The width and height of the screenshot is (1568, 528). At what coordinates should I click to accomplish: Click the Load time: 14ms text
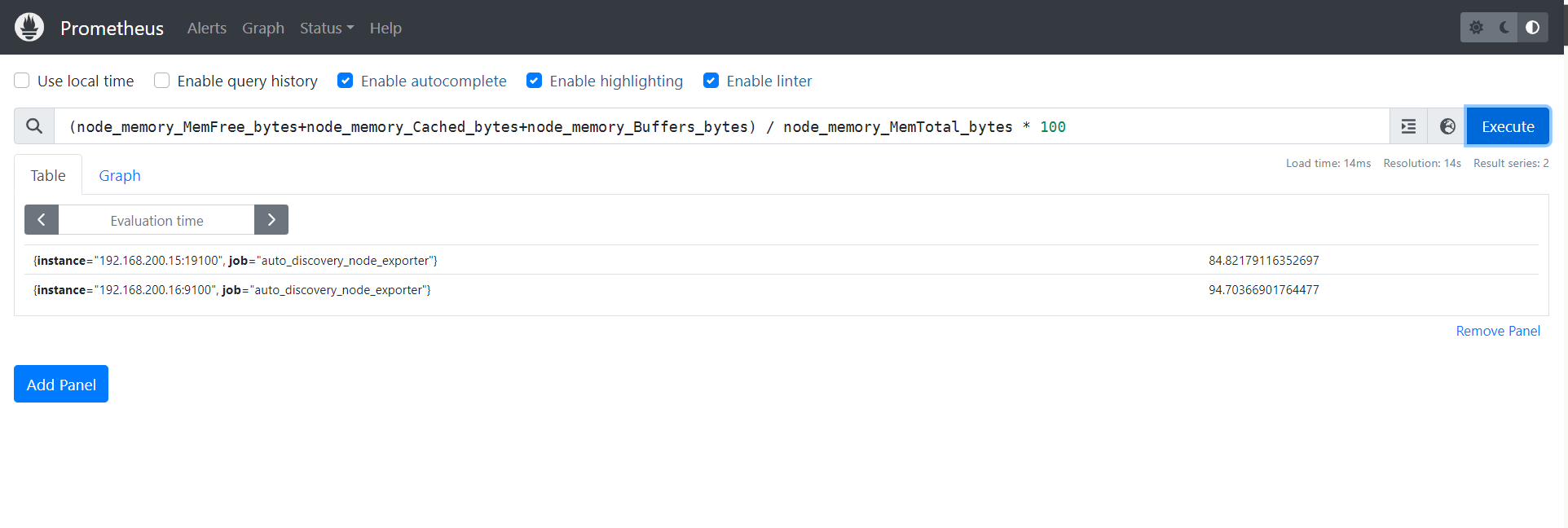coord(1328,163)
